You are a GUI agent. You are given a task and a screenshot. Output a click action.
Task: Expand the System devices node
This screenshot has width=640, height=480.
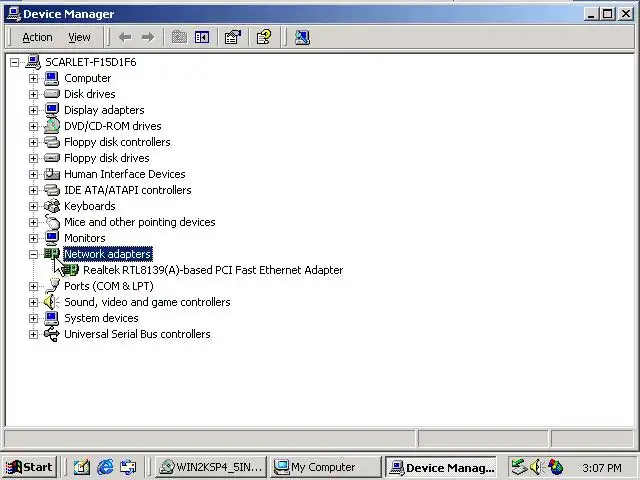pyautogui.click(x=33, y=318)
